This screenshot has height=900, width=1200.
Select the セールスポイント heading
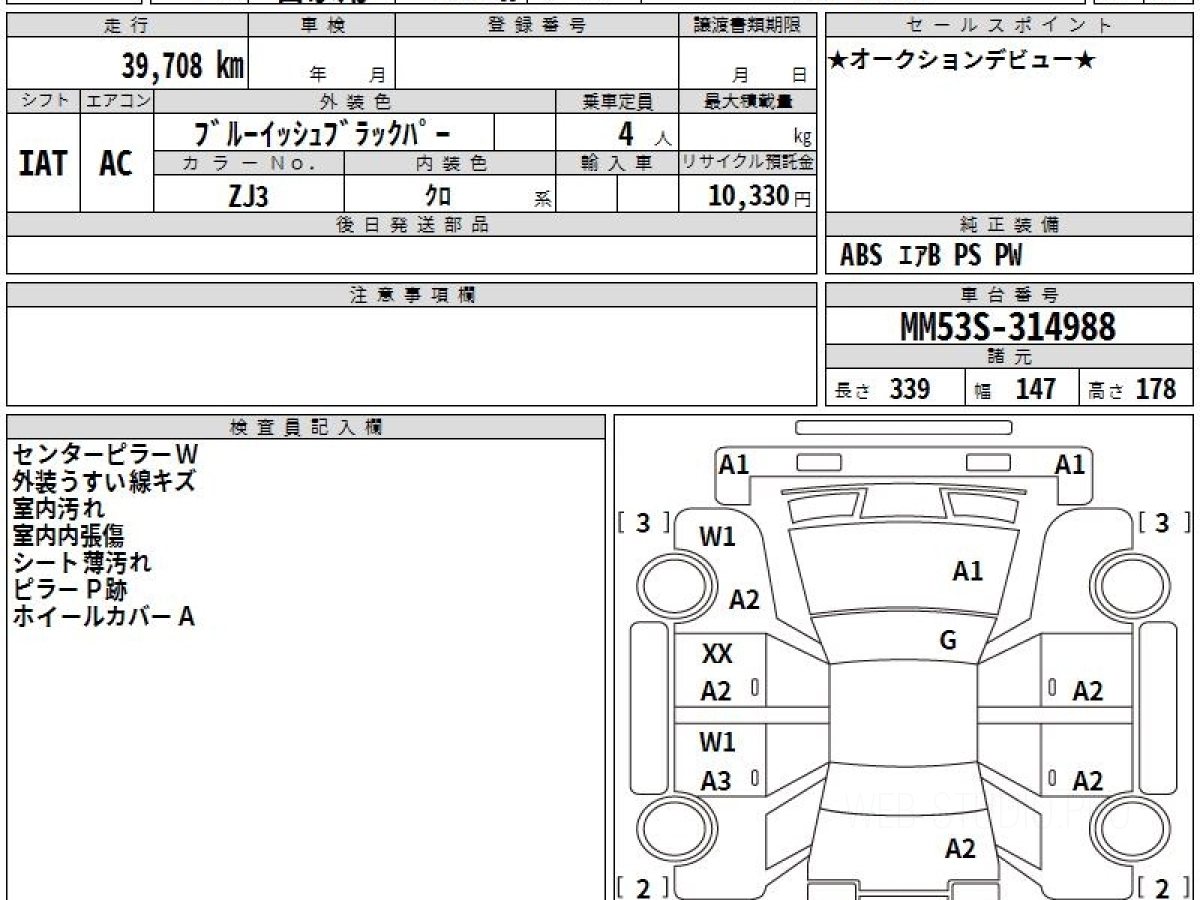coord(1009,26)
